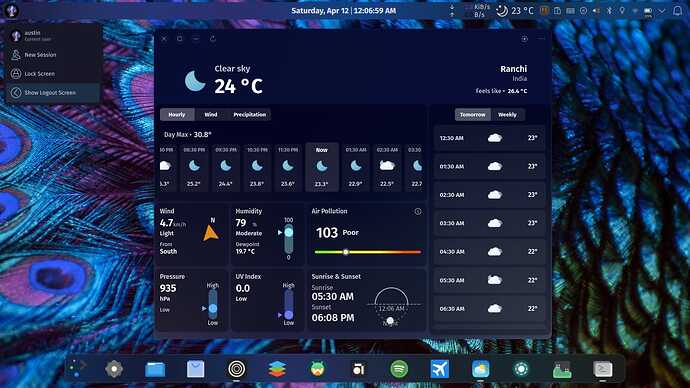Switch to the Precipitation tab
Image resolution: width=690 pixels, height=388 pixels.
pyautogui.click(x=250, y=114)
